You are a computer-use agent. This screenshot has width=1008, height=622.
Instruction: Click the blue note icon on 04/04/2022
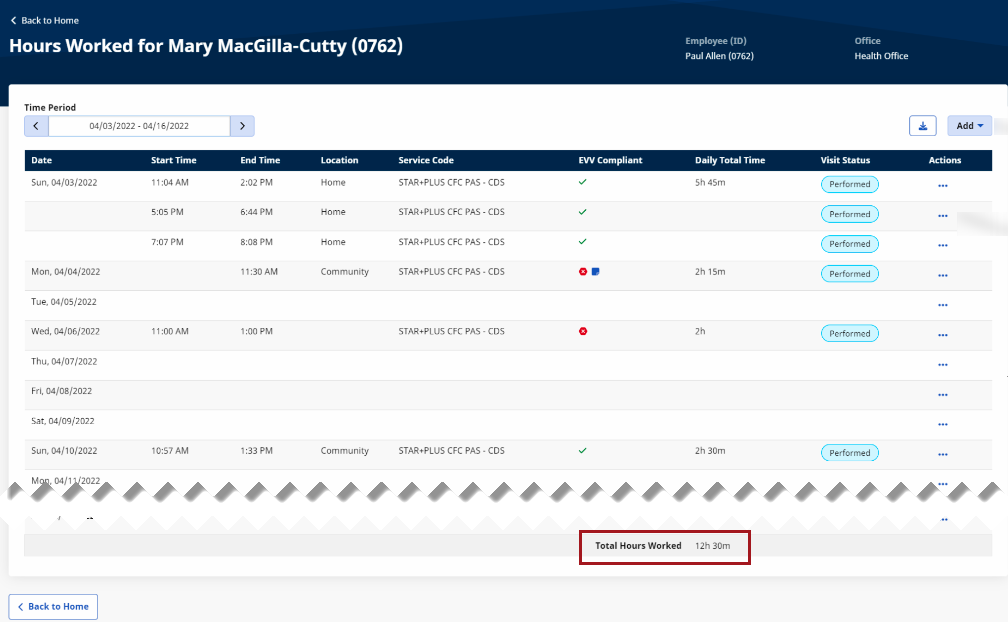595,272
